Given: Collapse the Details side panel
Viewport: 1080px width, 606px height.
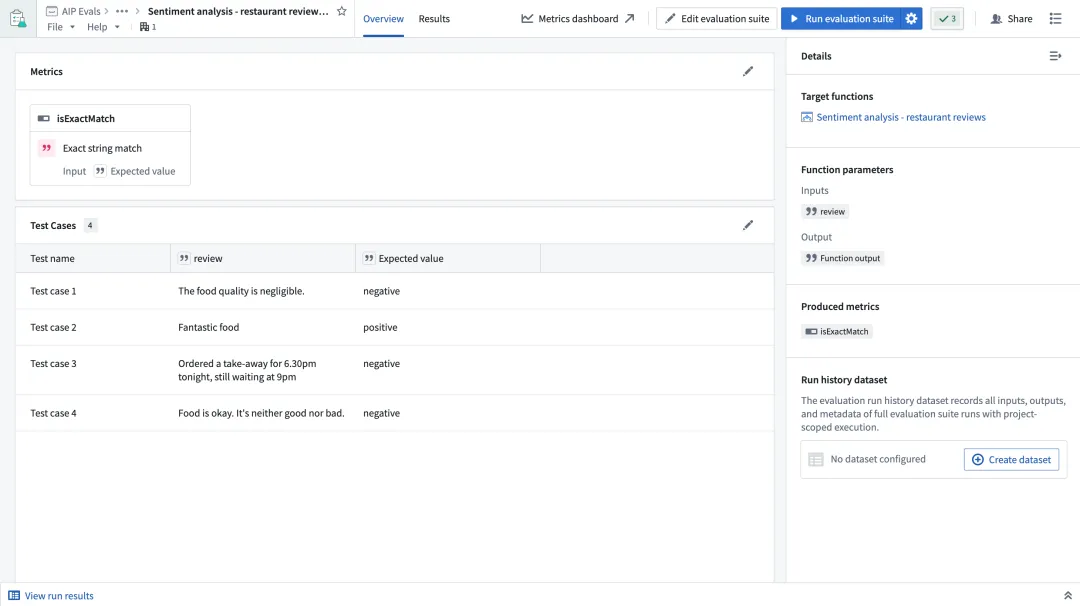Looking at the screenshot, I should [x=1055, y=56].
